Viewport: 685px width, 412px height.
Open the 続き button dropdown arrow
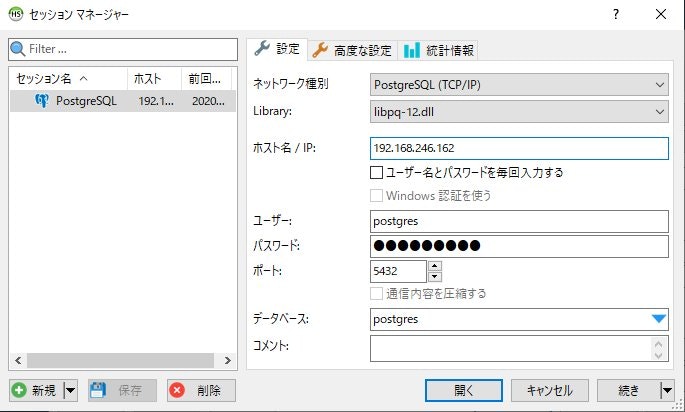pos(667,390)
